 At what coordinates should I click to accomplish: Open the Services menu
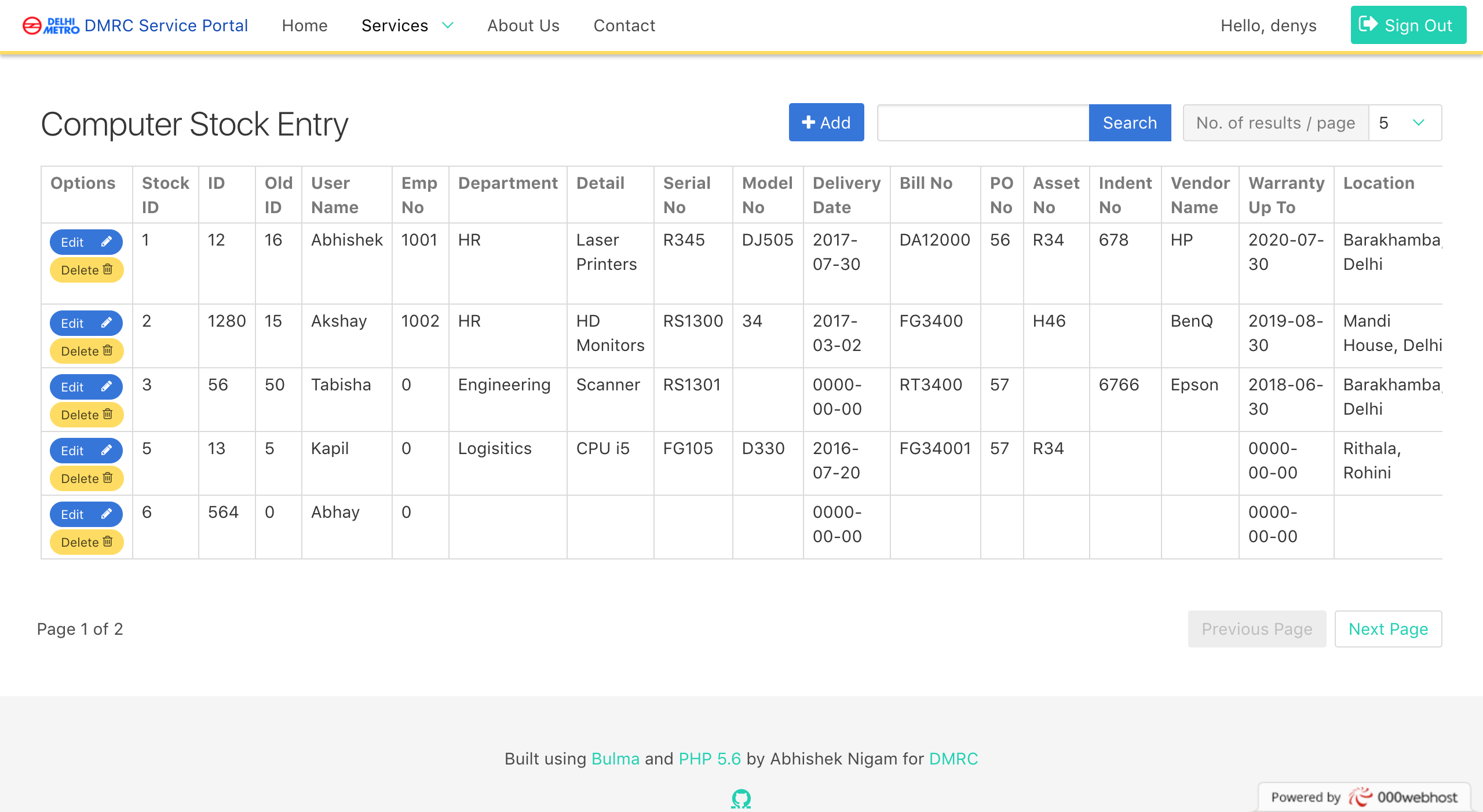[x=395, y=25]
